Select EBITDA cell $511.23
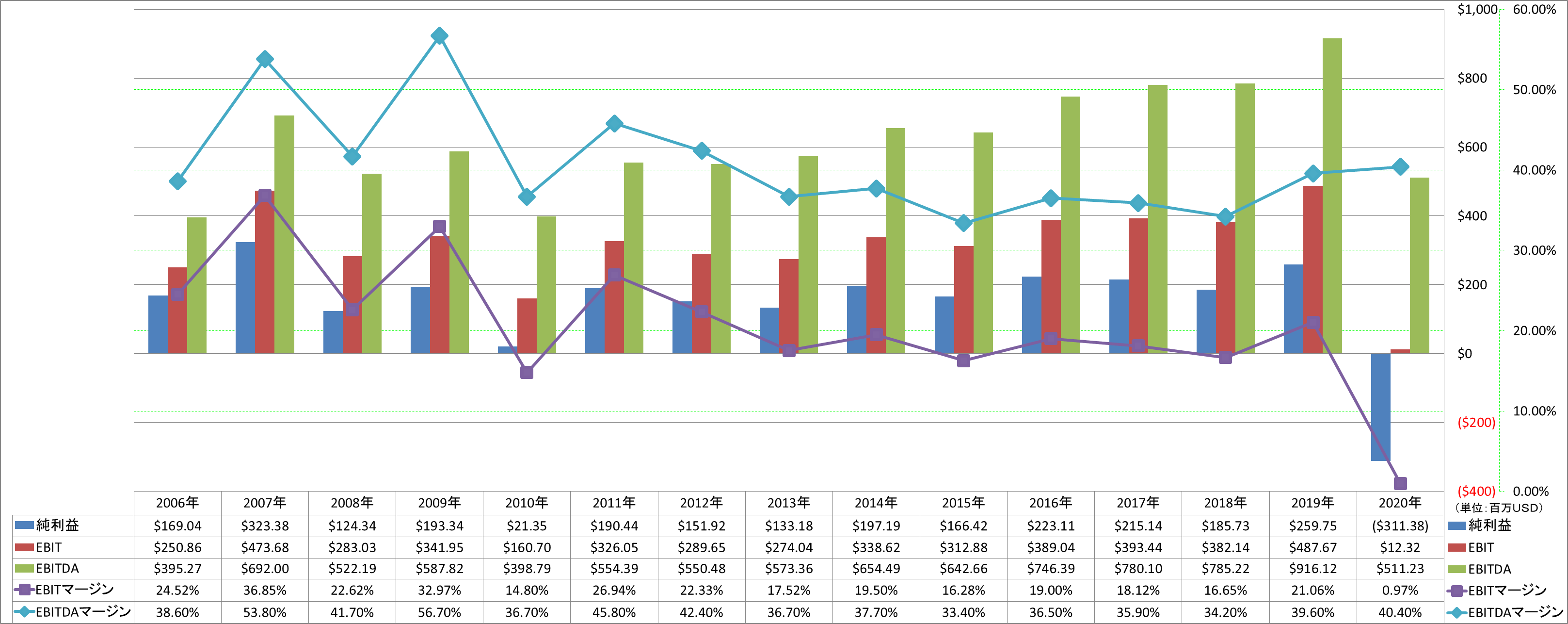Image resolution: width=1568 pixels, height=624 pixels. (1399, 569)
